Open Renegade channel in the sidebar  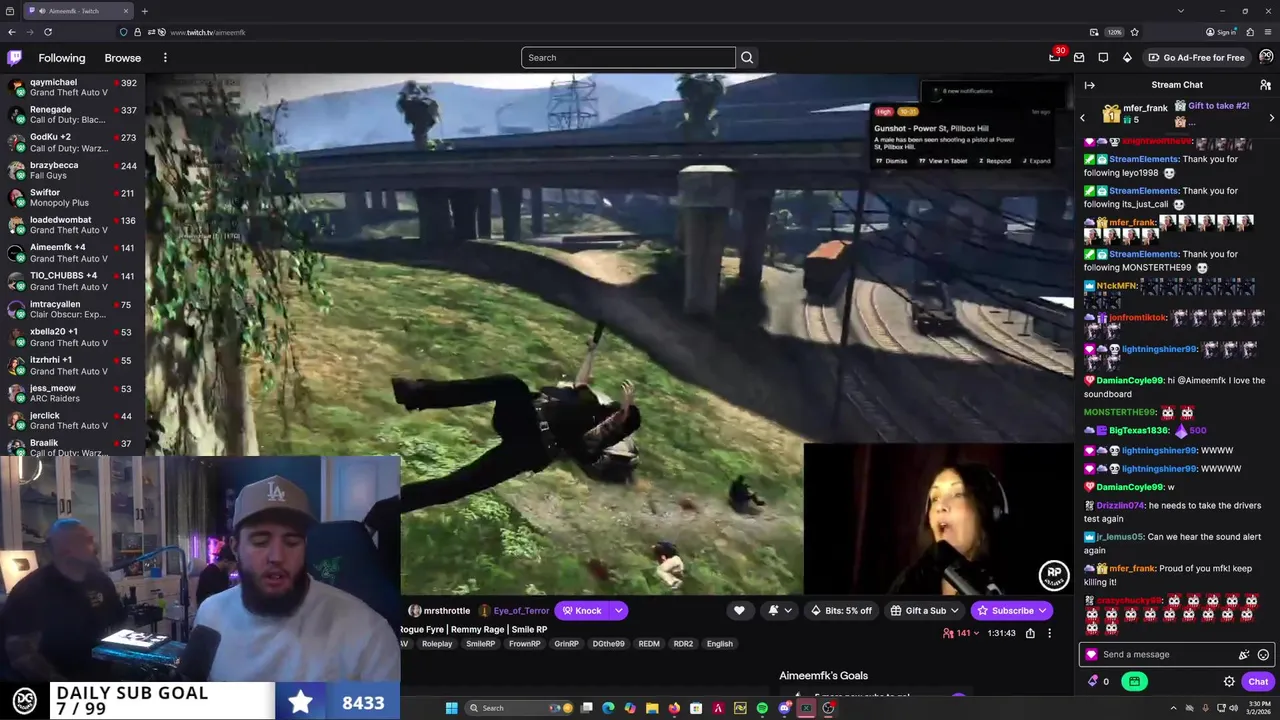(72, 114)
